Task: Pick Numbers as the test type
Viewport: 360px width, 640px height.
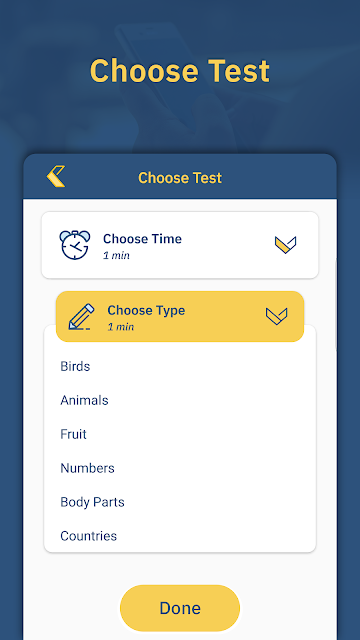Action: [87, 468]
